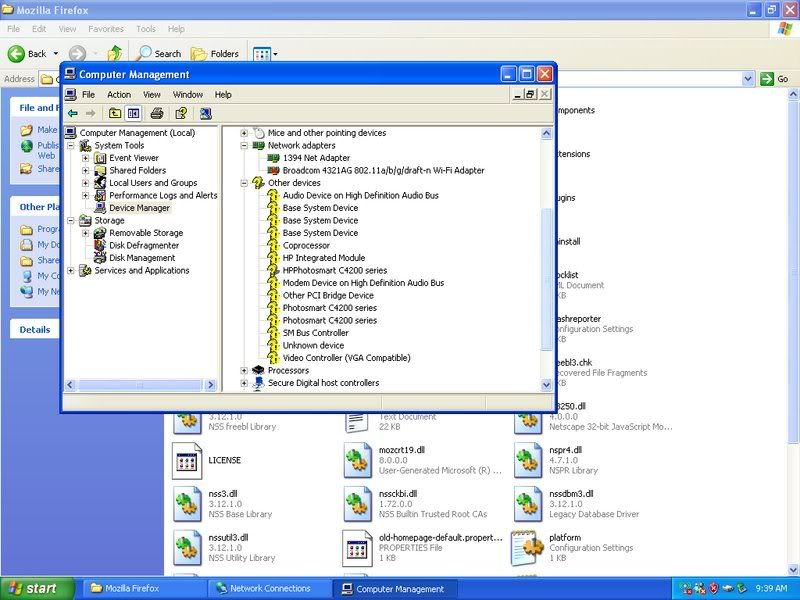This screenshot has height=600, width=800.
Task: Expand the Event Viewer node
Action: (x=86, y=158)
